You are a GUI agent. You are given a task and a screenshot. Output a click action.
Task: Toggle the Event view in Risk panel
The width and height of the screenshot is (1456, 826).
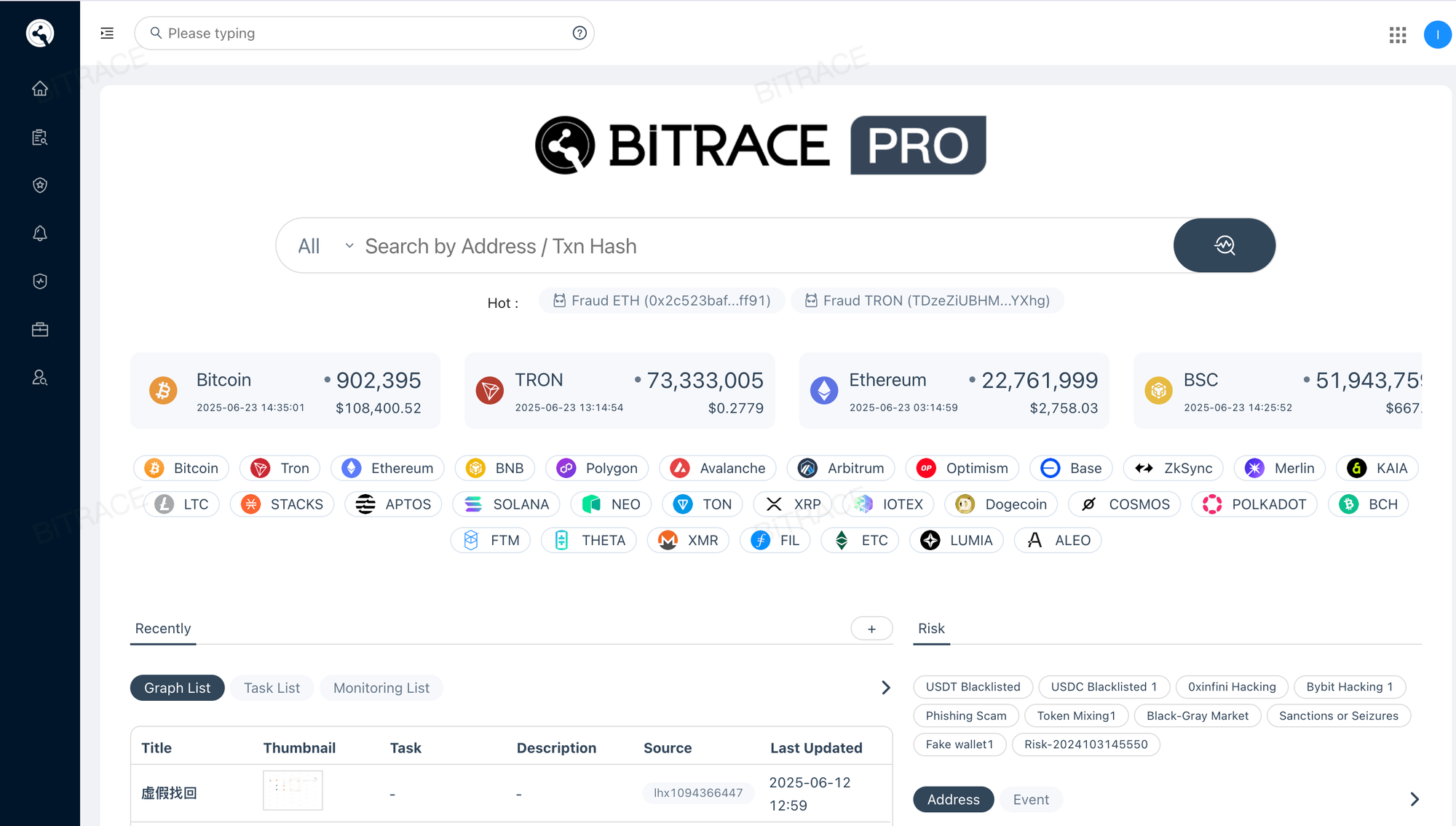click(x=1031, y=799)
